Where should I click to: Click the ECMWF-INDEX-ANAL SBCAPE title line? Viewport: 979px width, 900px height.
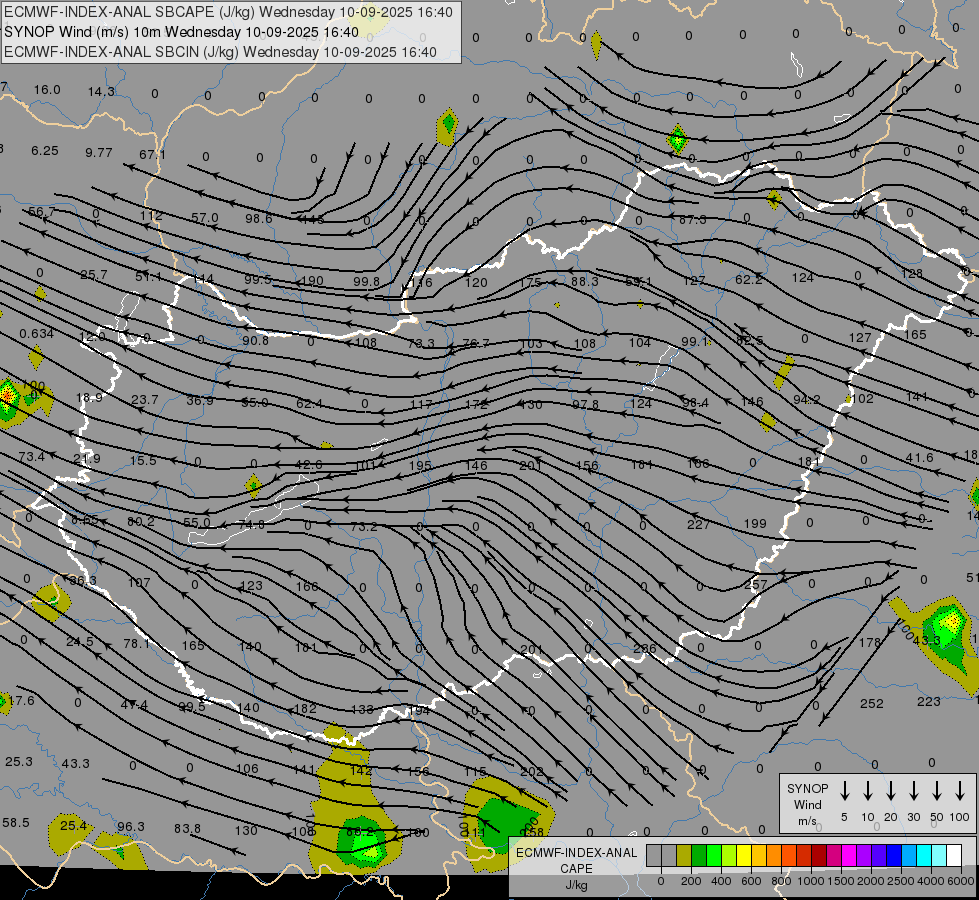(x=228, y=12)
